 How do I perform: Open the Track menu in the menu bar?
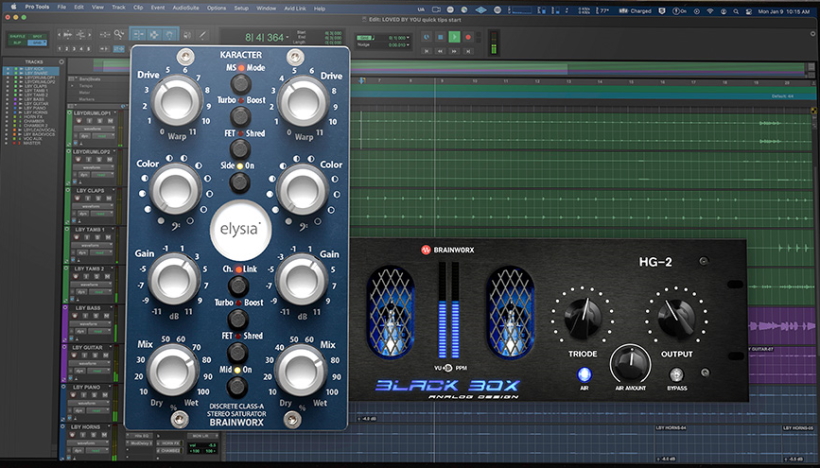tap(119, 8)
